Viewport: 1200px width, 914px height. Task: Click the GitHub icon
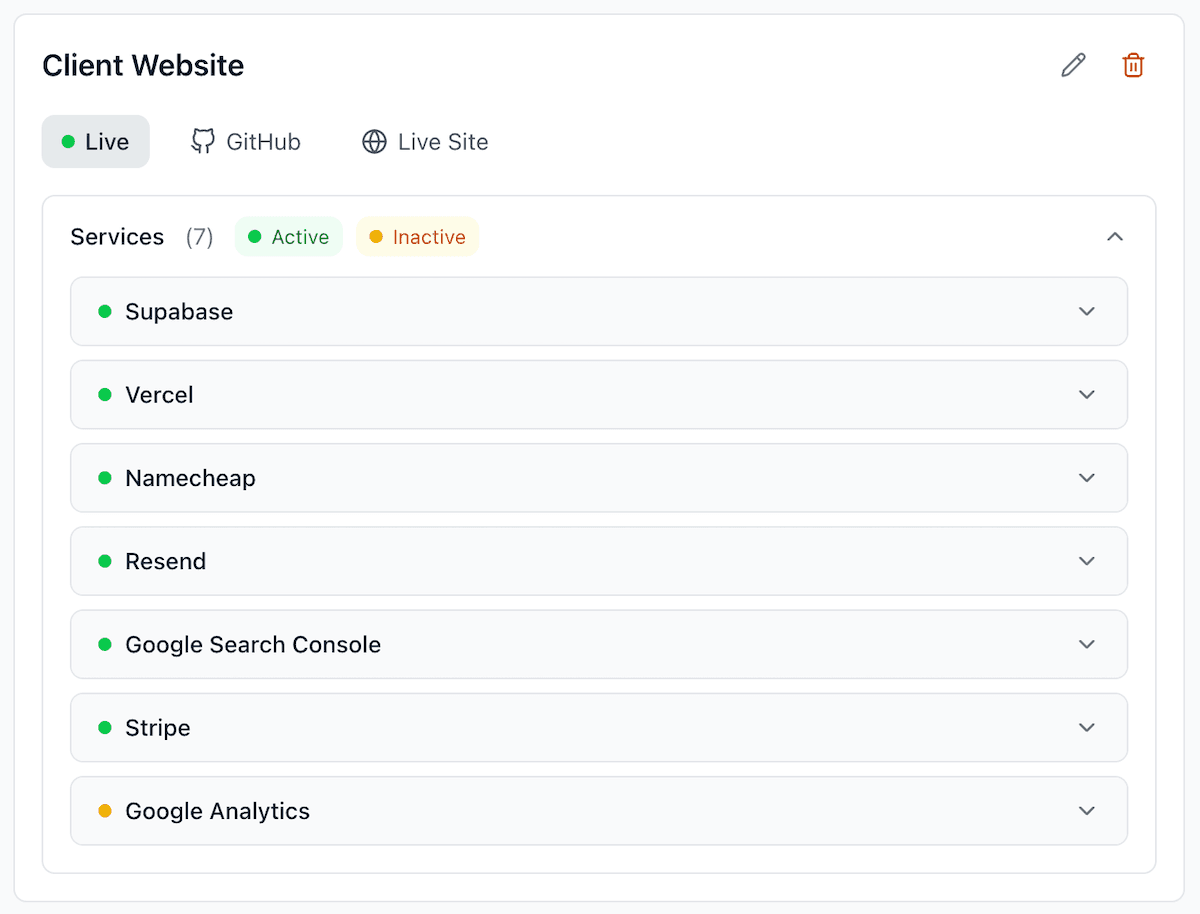coord(203,141)
